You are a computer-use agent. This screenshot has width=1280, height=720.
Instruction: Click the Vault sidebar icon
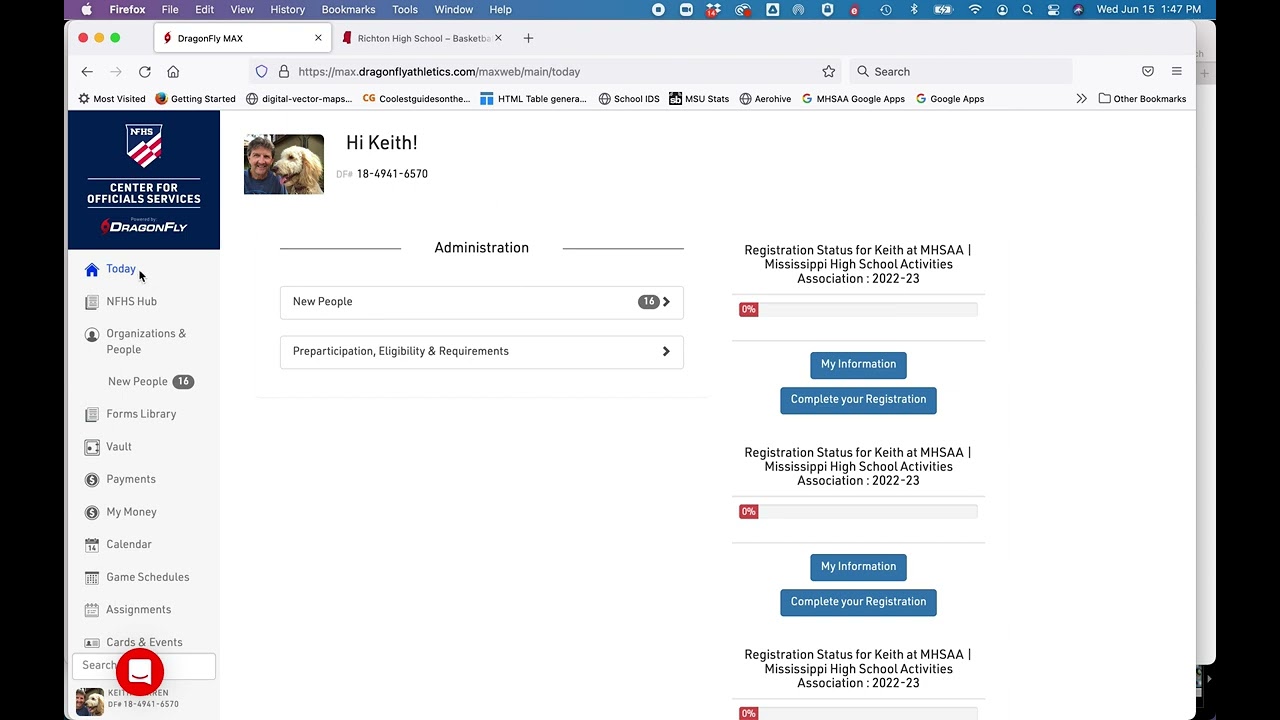coord(92,447)
